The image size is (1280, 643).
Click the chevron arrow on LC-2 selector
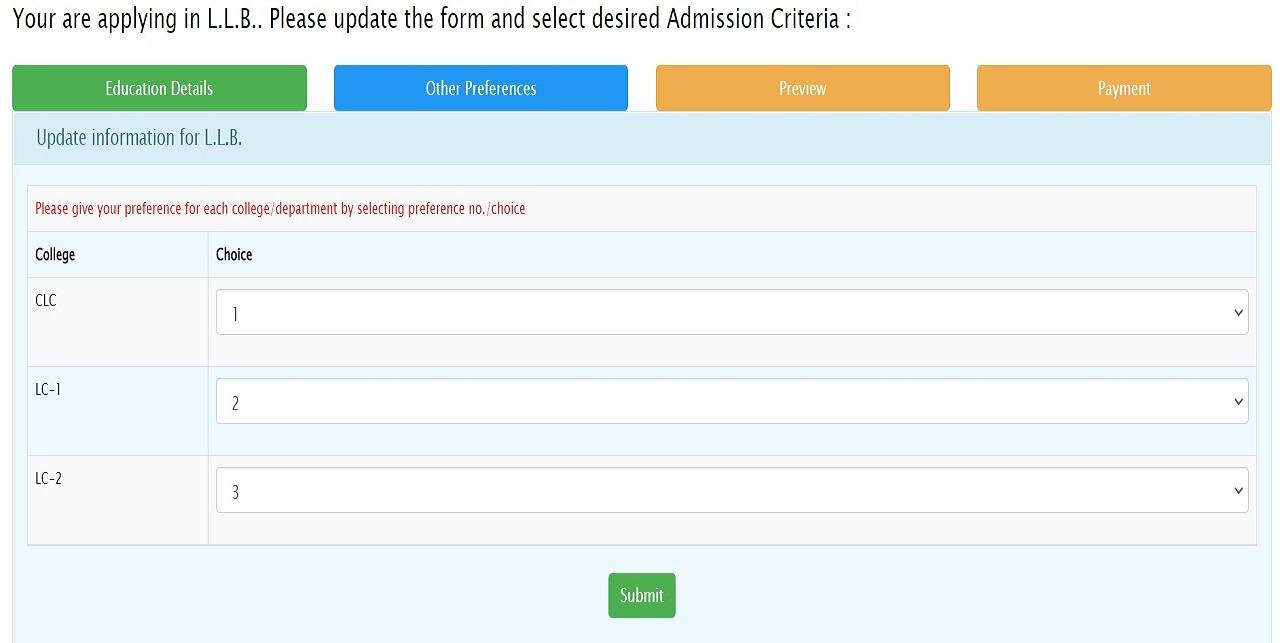[1239, 491]
